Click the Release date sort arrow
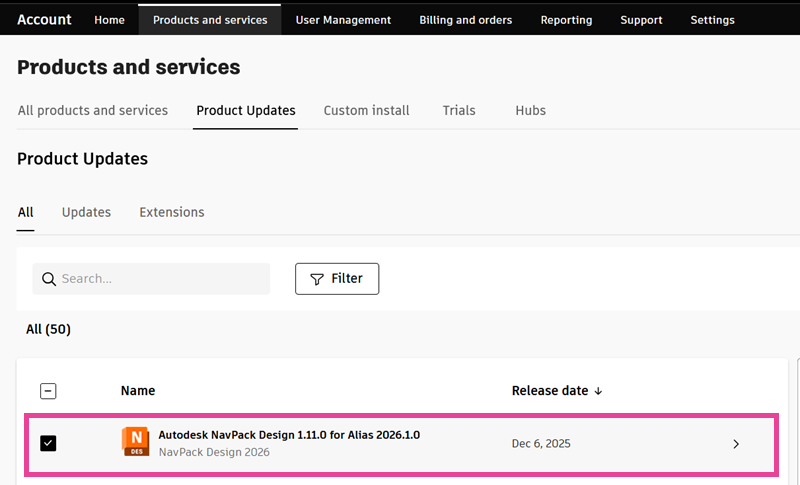800x485 pixels. point(598,391)
